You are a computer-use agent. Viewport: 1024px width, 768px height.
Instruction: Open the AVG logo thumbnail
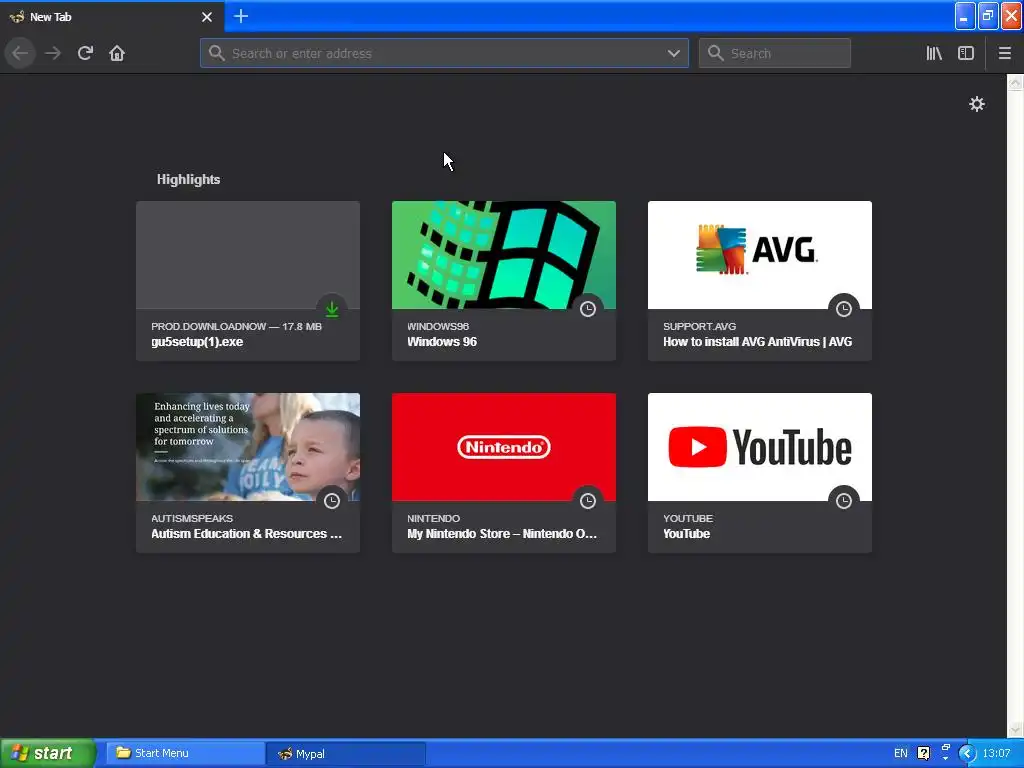pyautogui.click(x=760, y=255)
